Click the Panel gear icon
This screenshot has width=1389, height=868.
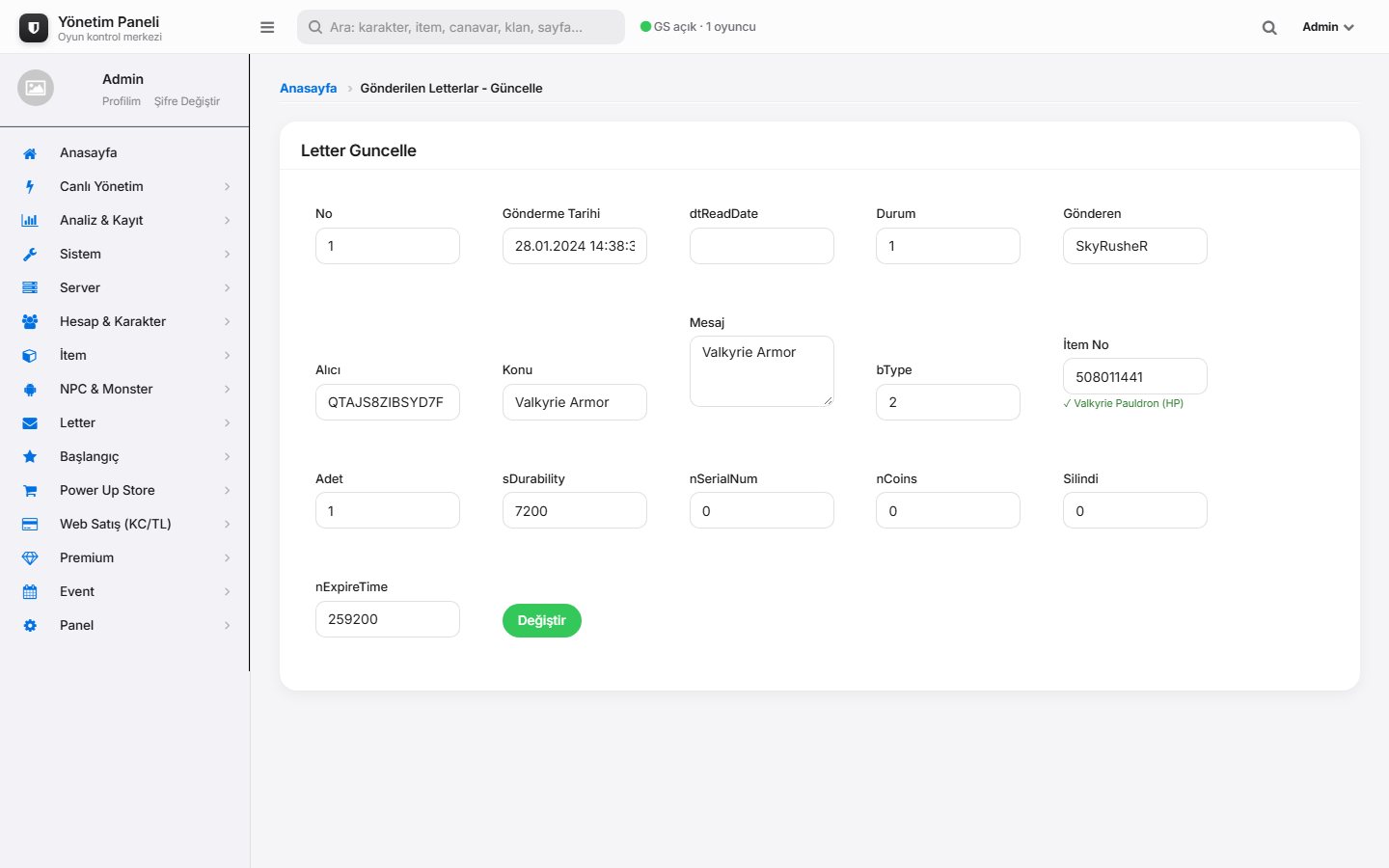click(30, 626)
